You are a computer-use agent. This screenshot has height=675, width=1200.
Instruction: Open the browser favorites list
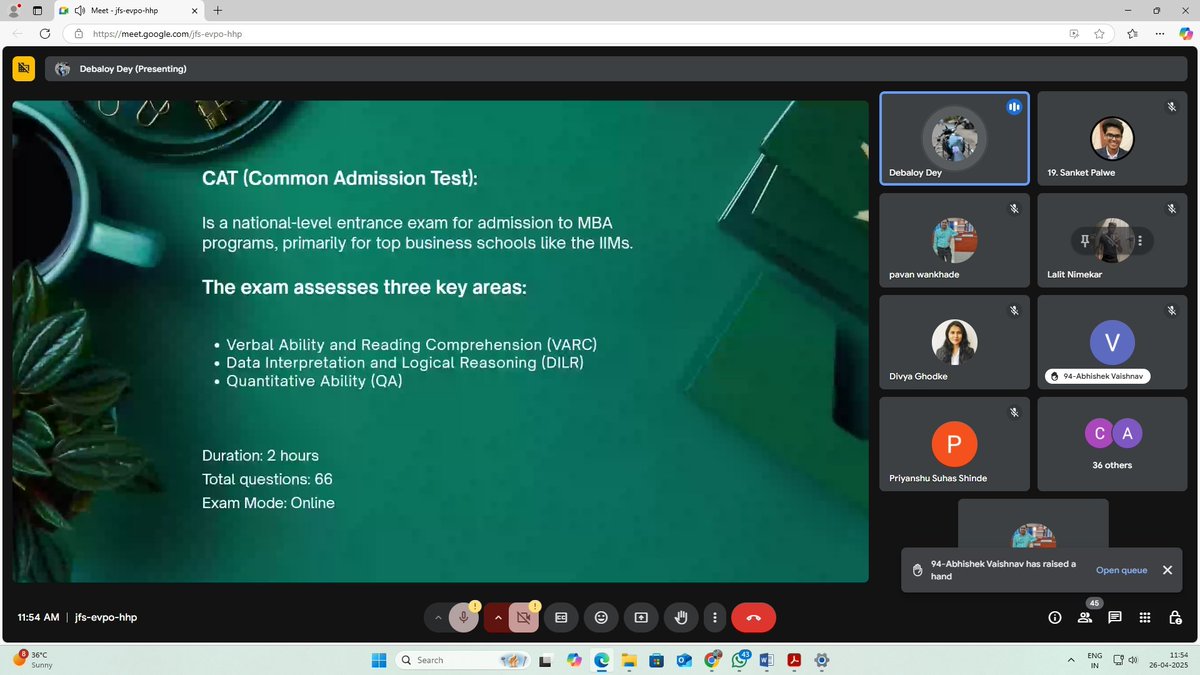[1132, 33]
